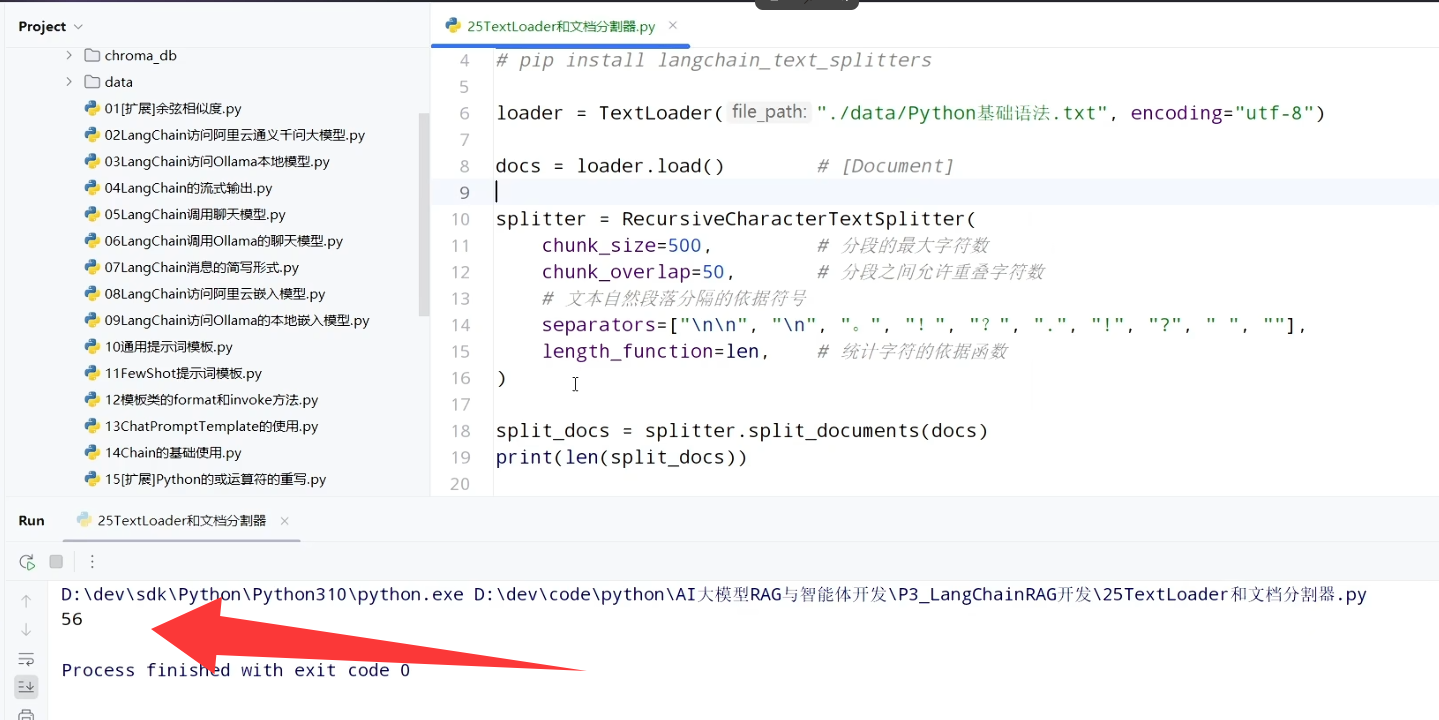Viewport: 1439px width, 720px height.
Task: Click the comment '分段之间允许重叠字符数'
Action: pos(930,273)
